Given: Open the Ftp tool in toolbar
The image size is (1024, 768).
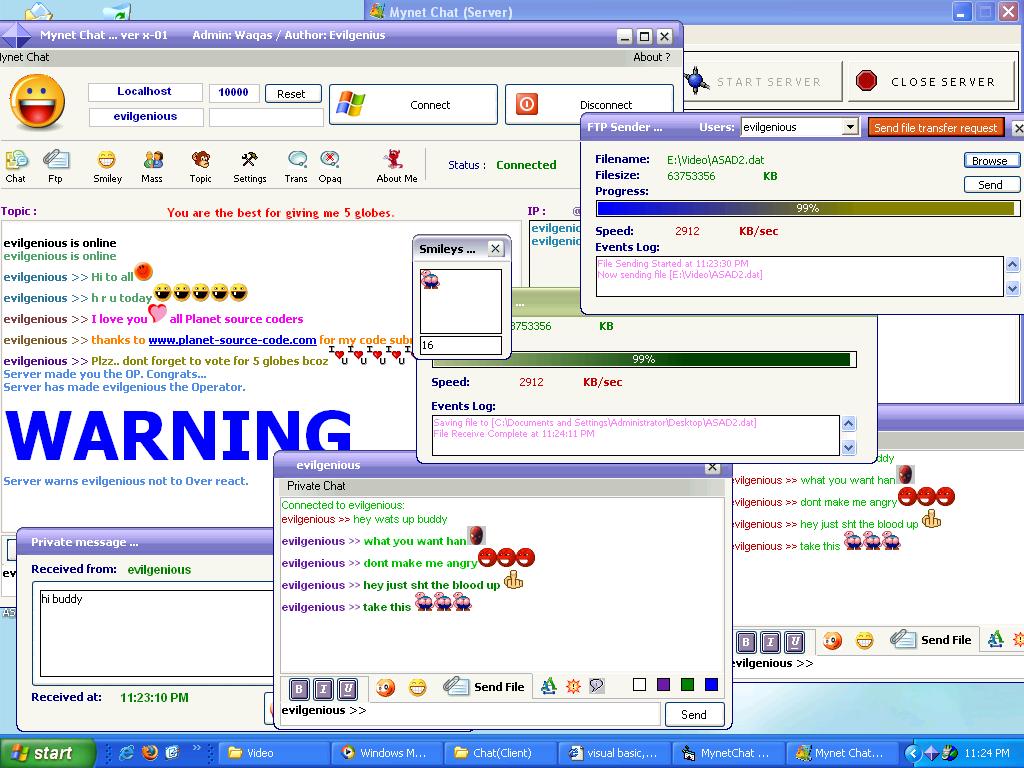Looking at the screenshot, I should pyautogui.click(x=55, y=165).
